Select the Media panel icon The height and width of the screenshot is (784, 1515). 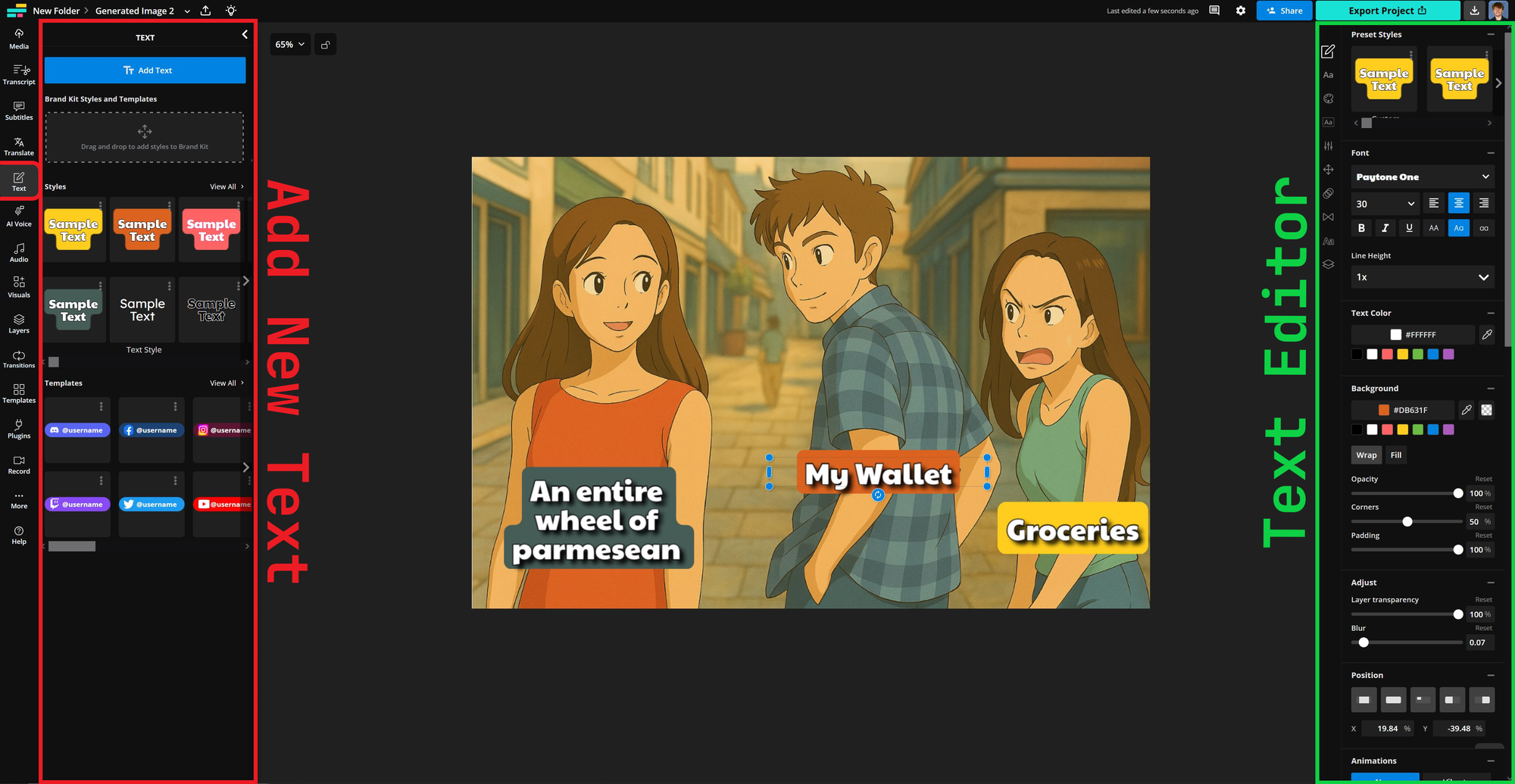pos(18,39)
